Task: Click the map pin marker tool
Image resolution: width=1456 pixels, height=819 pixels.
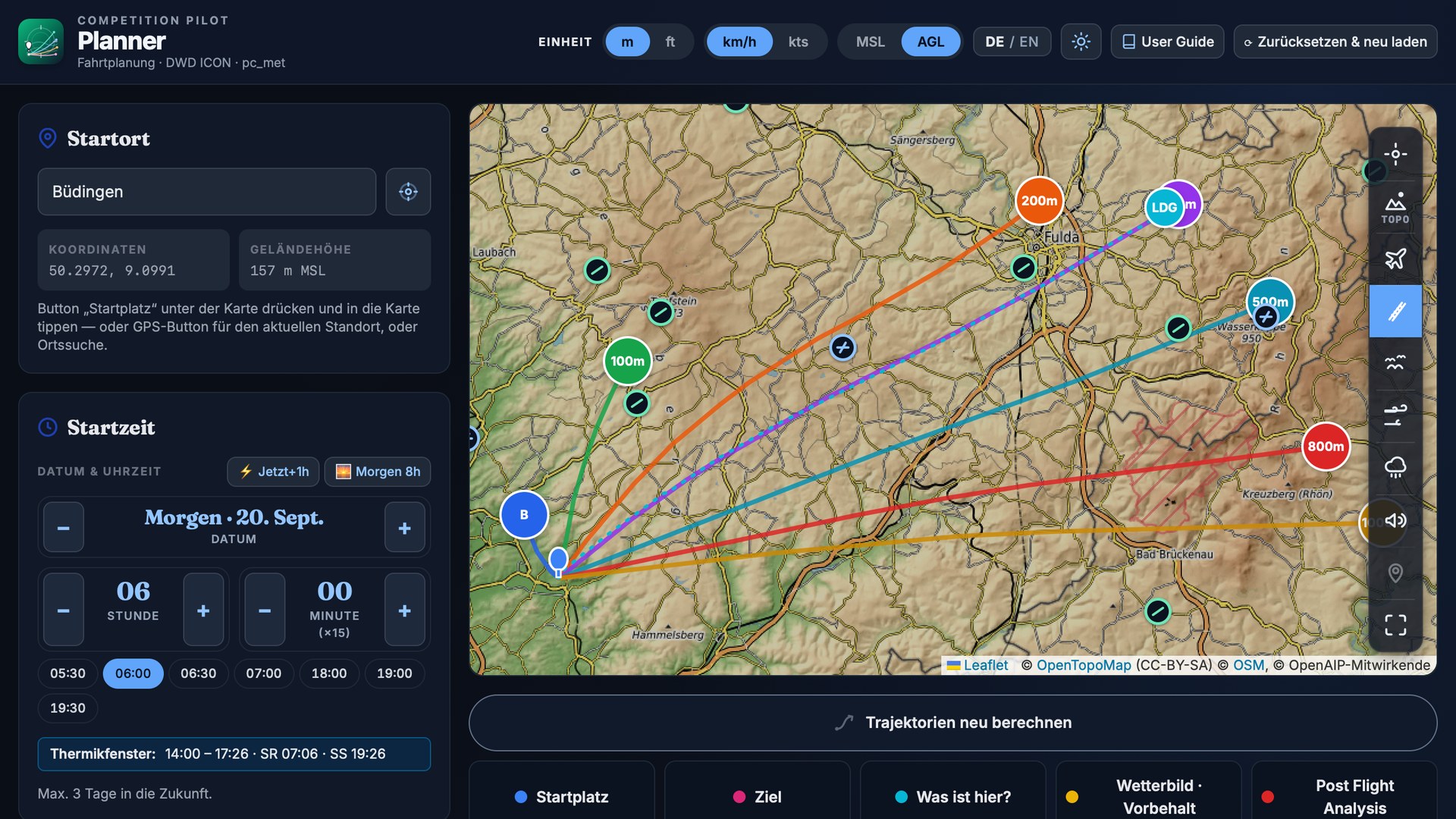Action: (1395, 573)
